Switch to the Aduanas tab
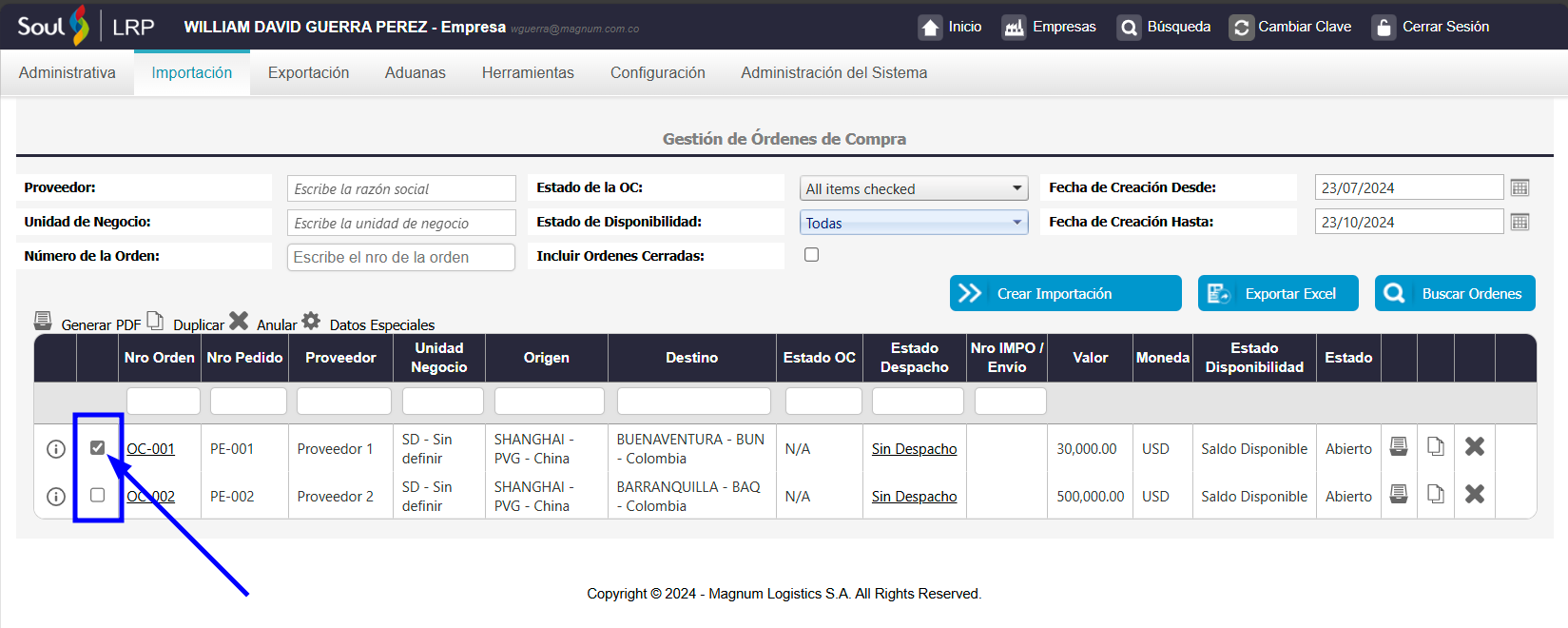Image resolution: width=1568 pixels, height=628 pixels. [x=415, y=73]
